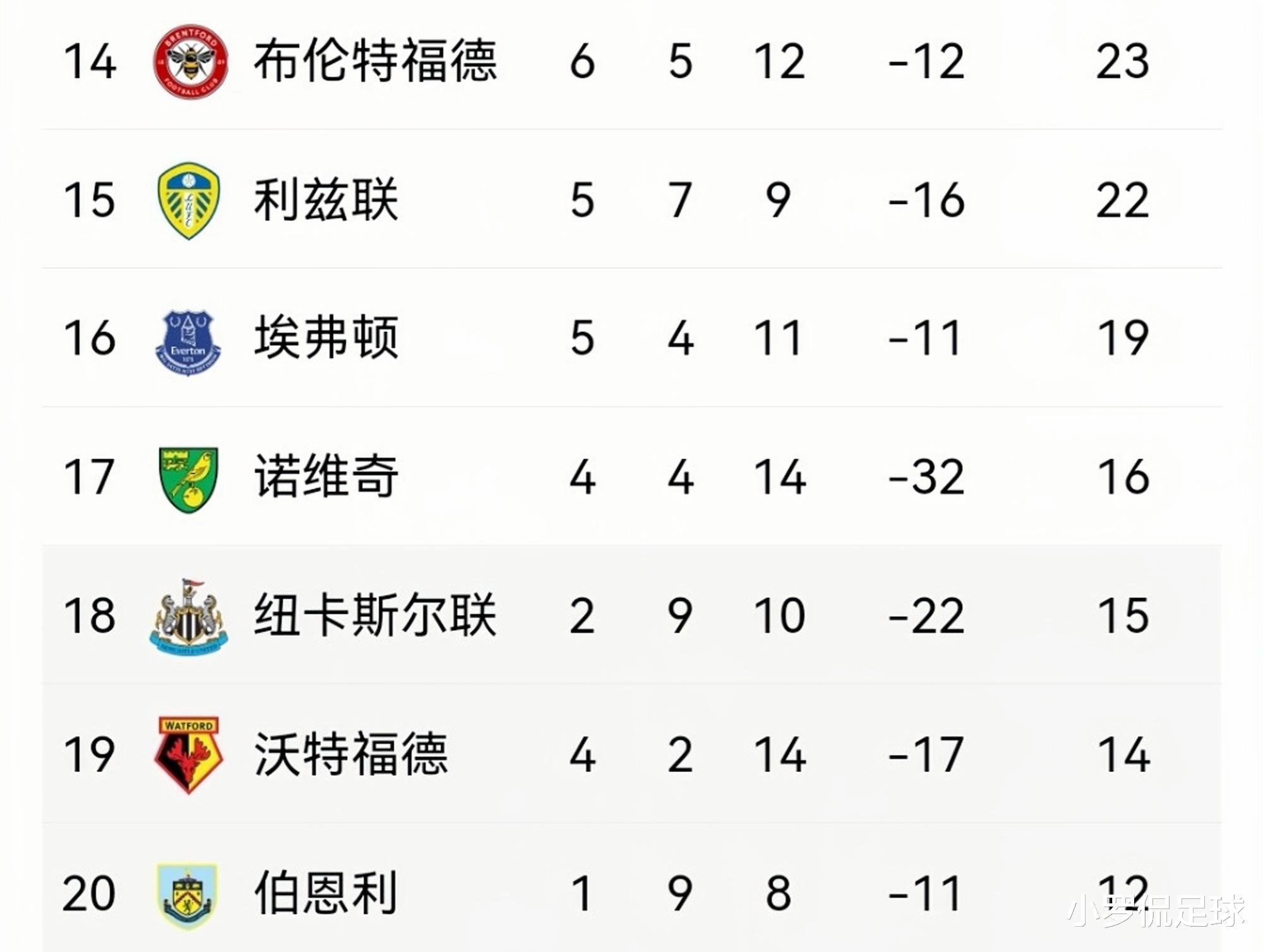Click the Watford club crest
The width and height of the screenshot is (1263, 952).
click(x=189, y=754)
